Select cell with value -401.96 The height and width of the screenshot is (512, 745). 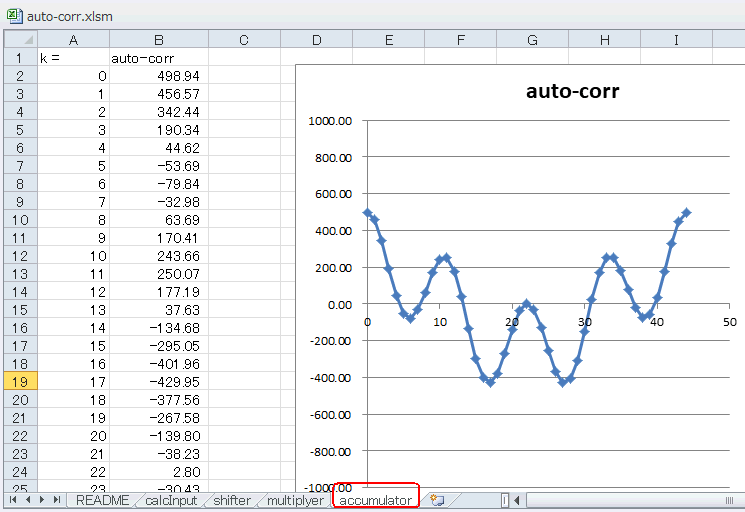point(159,364)
